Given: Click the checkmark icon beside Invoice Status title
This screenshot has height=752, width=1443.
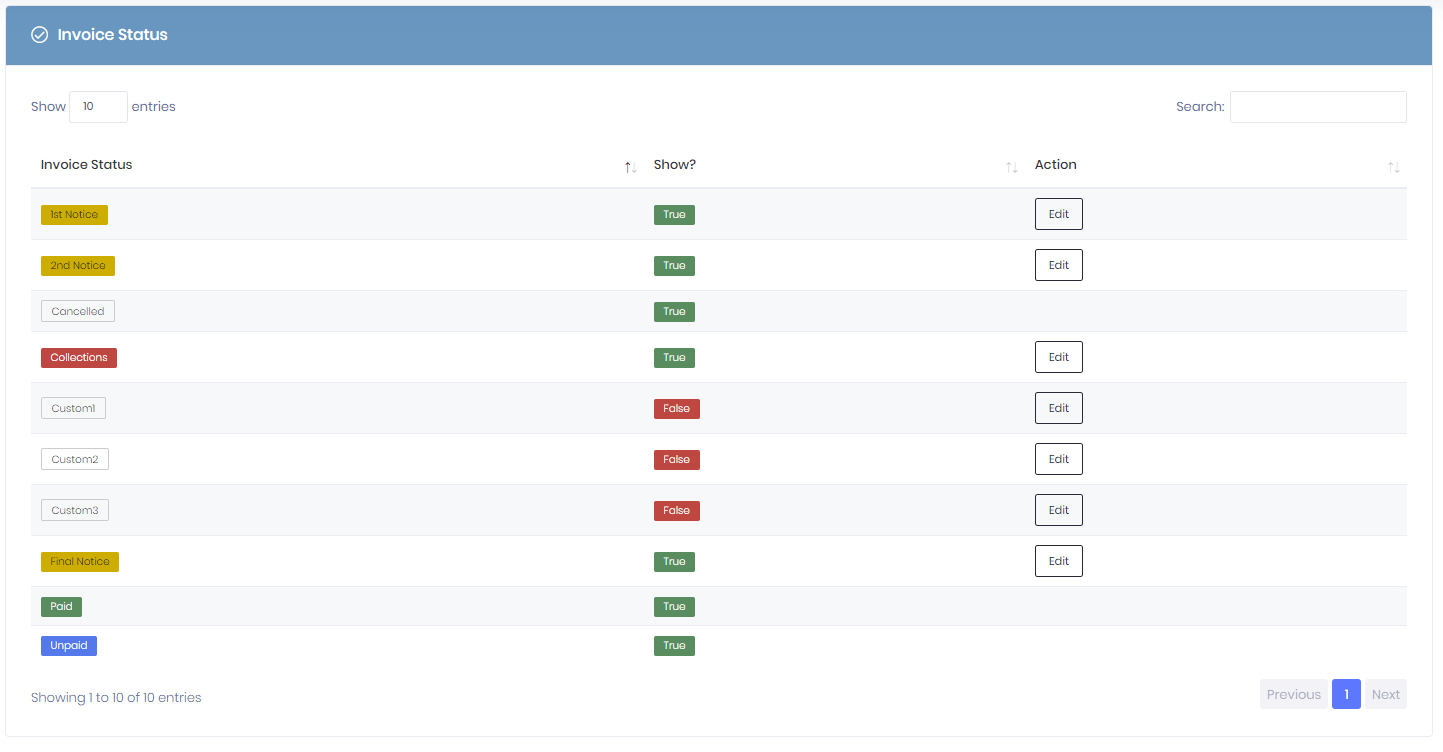Looking at the screenshot, I should pyautogui.click(x=40, y=35).
